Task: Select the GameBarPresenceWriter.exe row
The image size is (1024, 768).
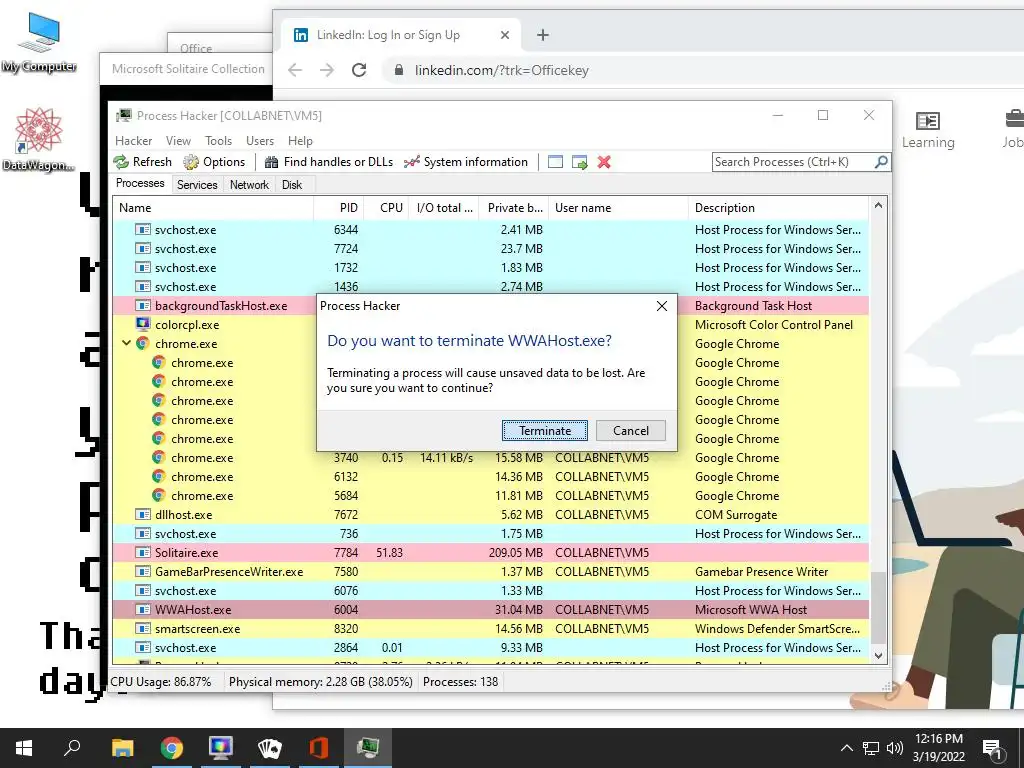Action: point(490,571)
